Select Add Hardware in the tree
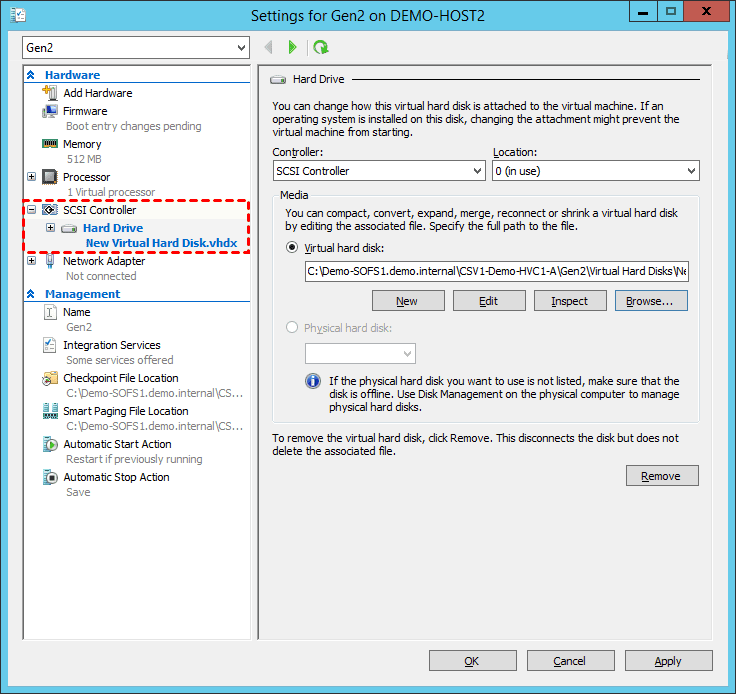The image size is (736, 694). (98, 93)
